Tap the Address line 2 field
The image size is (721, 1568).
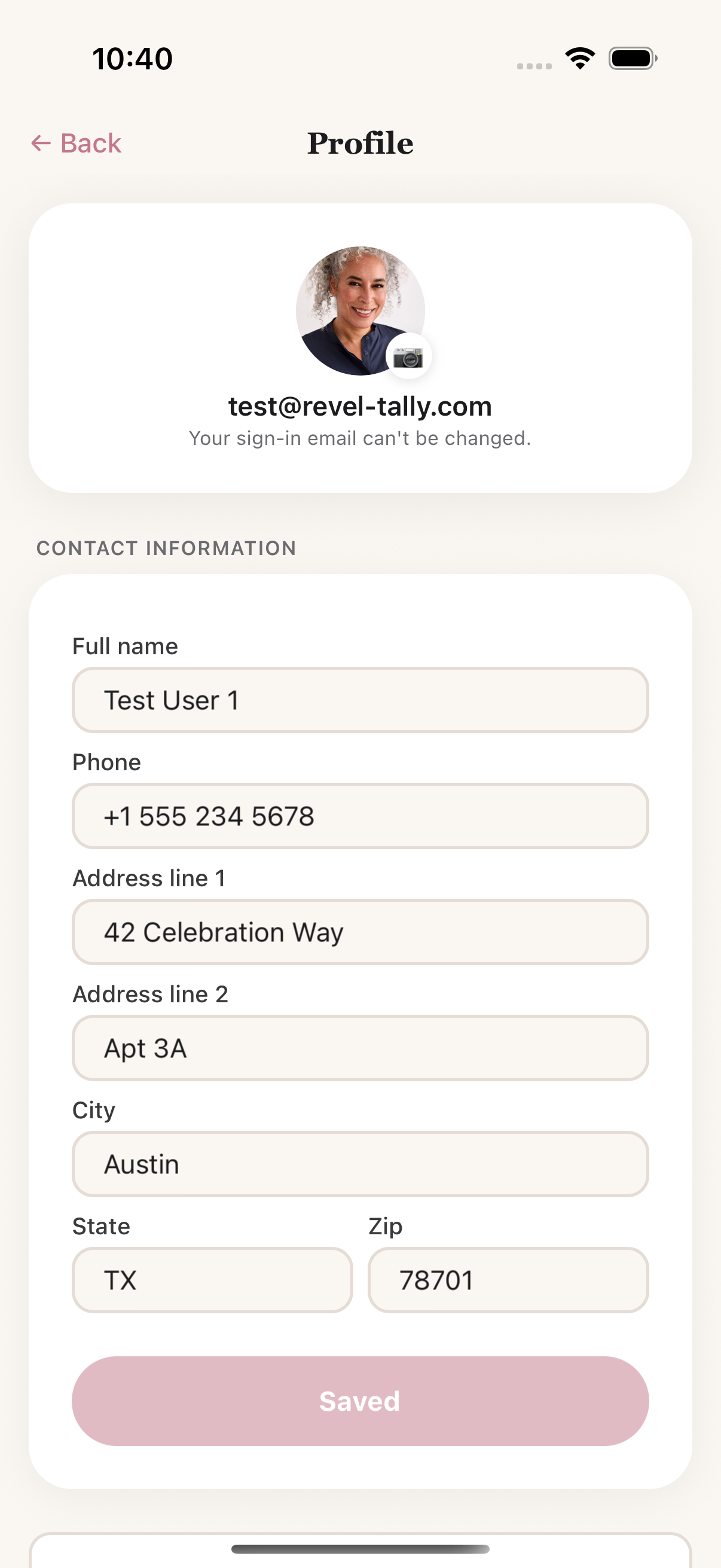[360, 1048]
